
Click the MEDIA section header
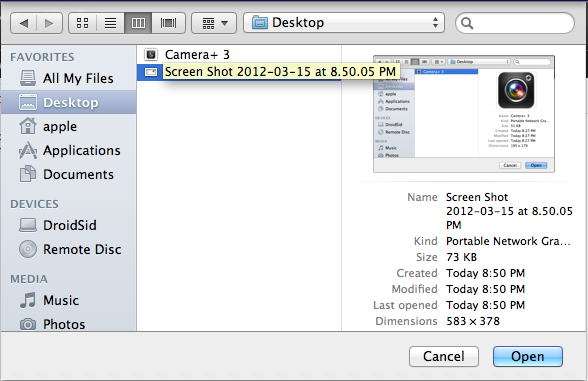[29, 279]
